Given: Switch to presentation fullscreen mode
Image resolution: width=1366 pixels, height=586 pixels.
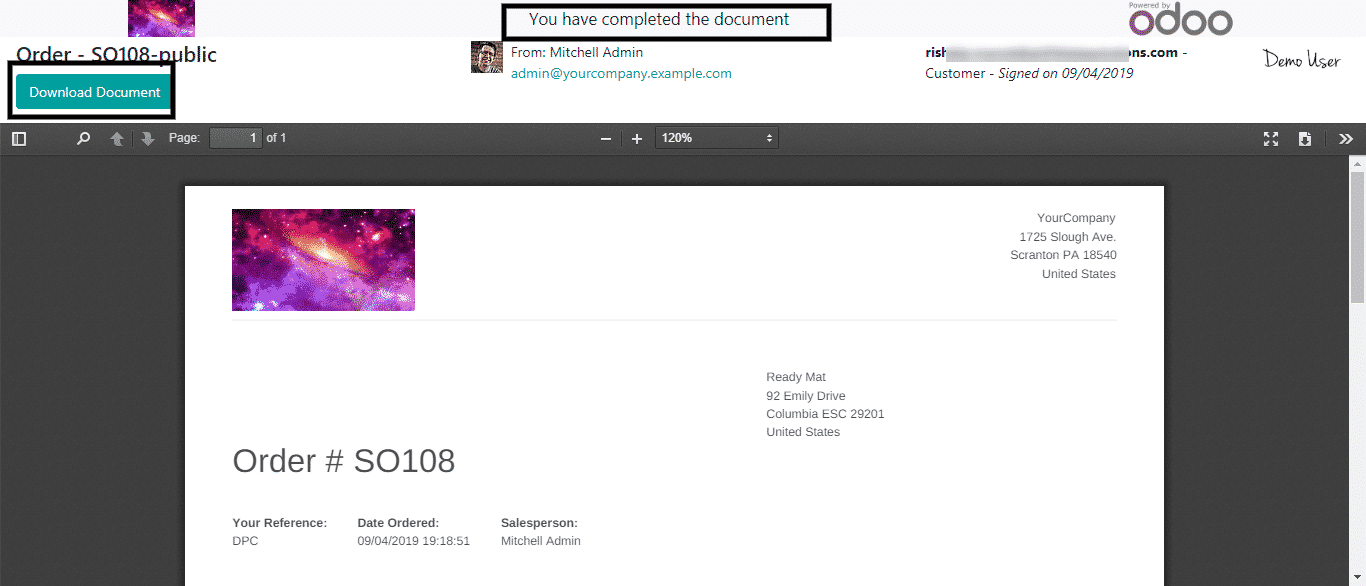Looking at the screenshot, I should [1271, 139].
